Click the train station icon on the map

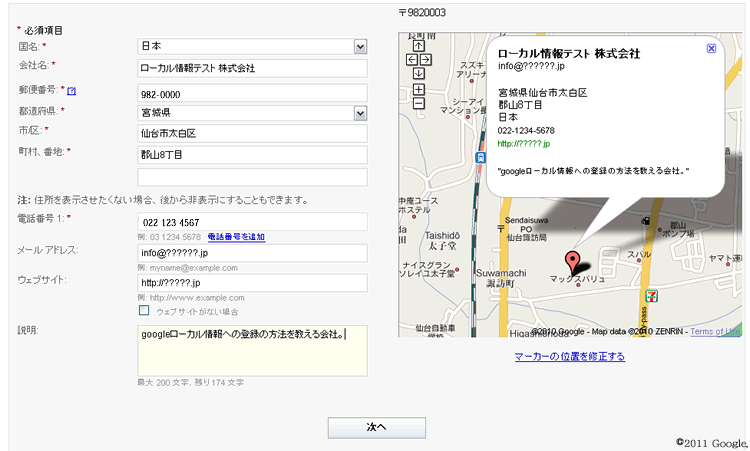tap(480, 157)
